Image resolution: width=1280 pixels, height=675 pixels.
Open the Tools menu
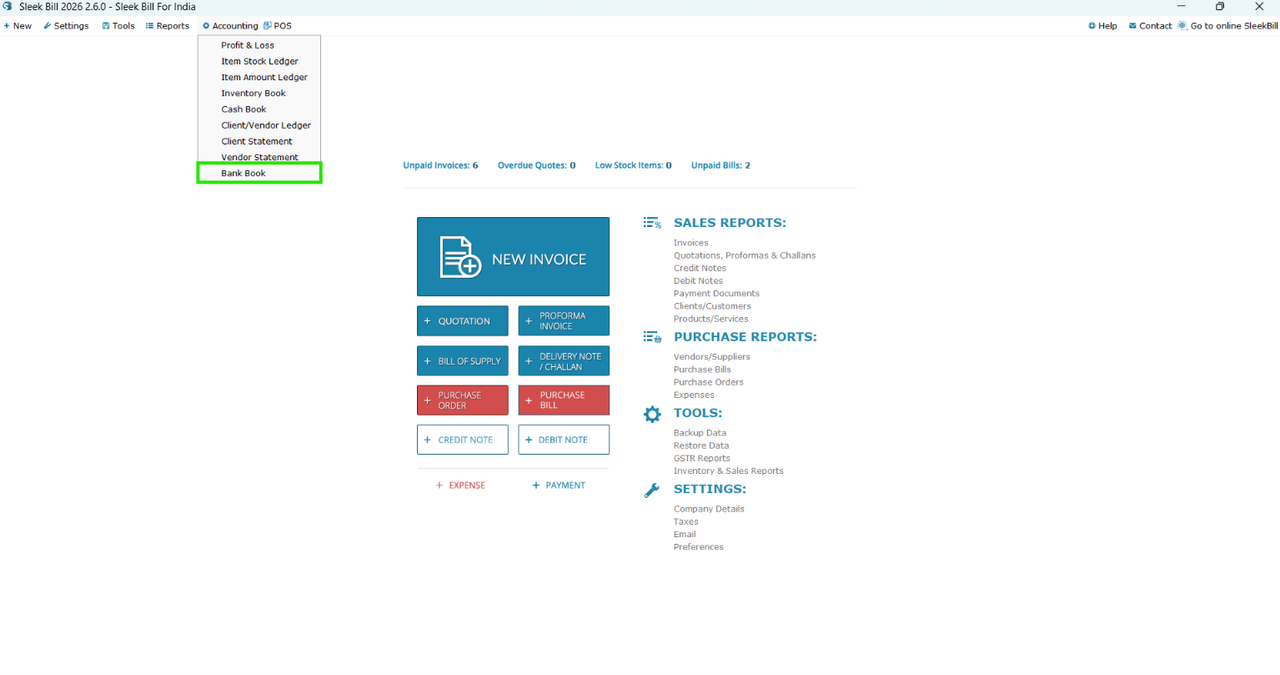pyautogui.click(x=118, y=26)
